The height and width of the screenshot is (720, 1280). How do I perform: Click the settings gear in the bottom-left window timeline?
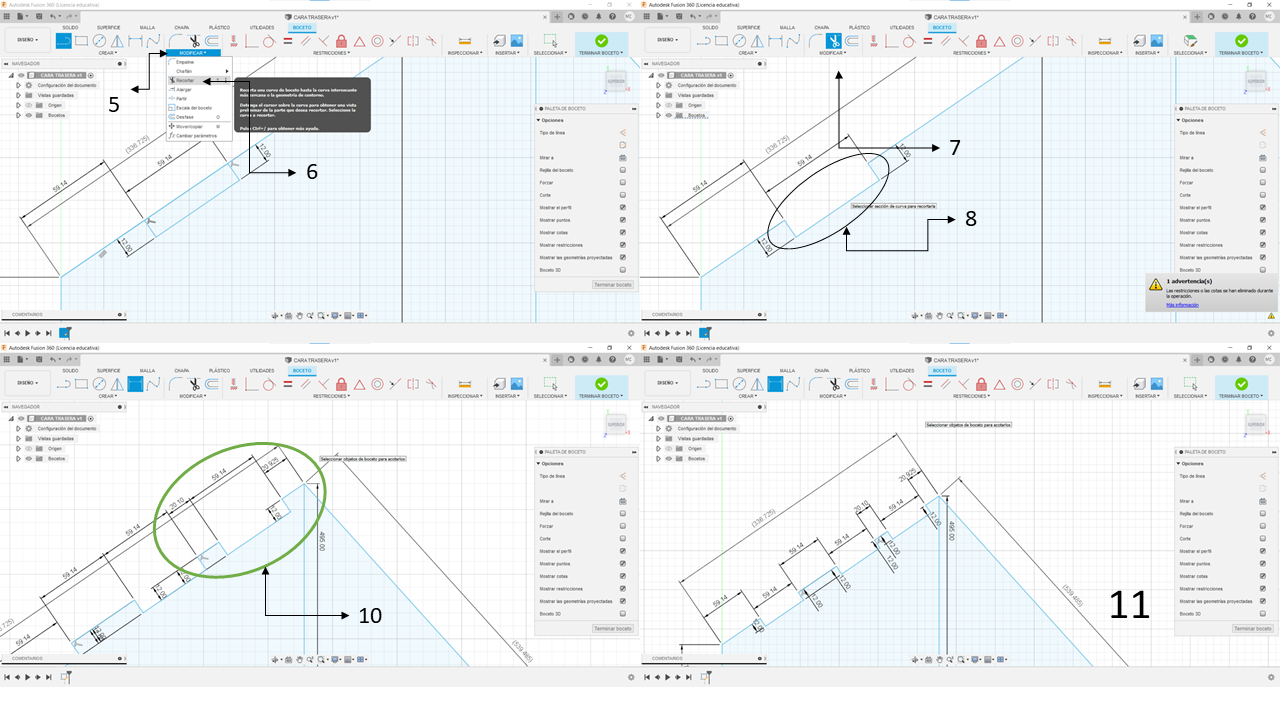631,677
